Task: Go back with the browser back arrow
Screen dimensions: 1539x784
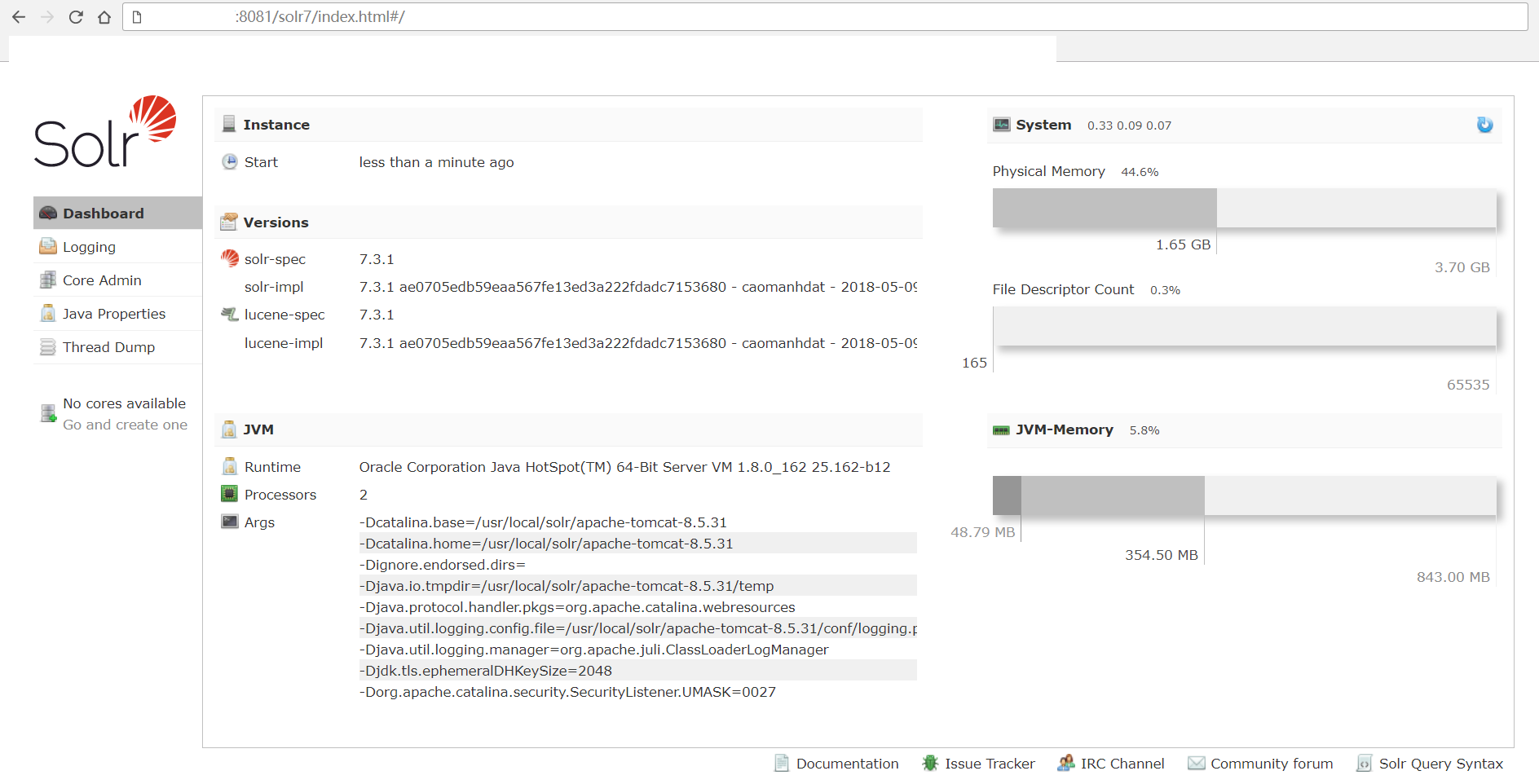Action: [x=19, y=16]
